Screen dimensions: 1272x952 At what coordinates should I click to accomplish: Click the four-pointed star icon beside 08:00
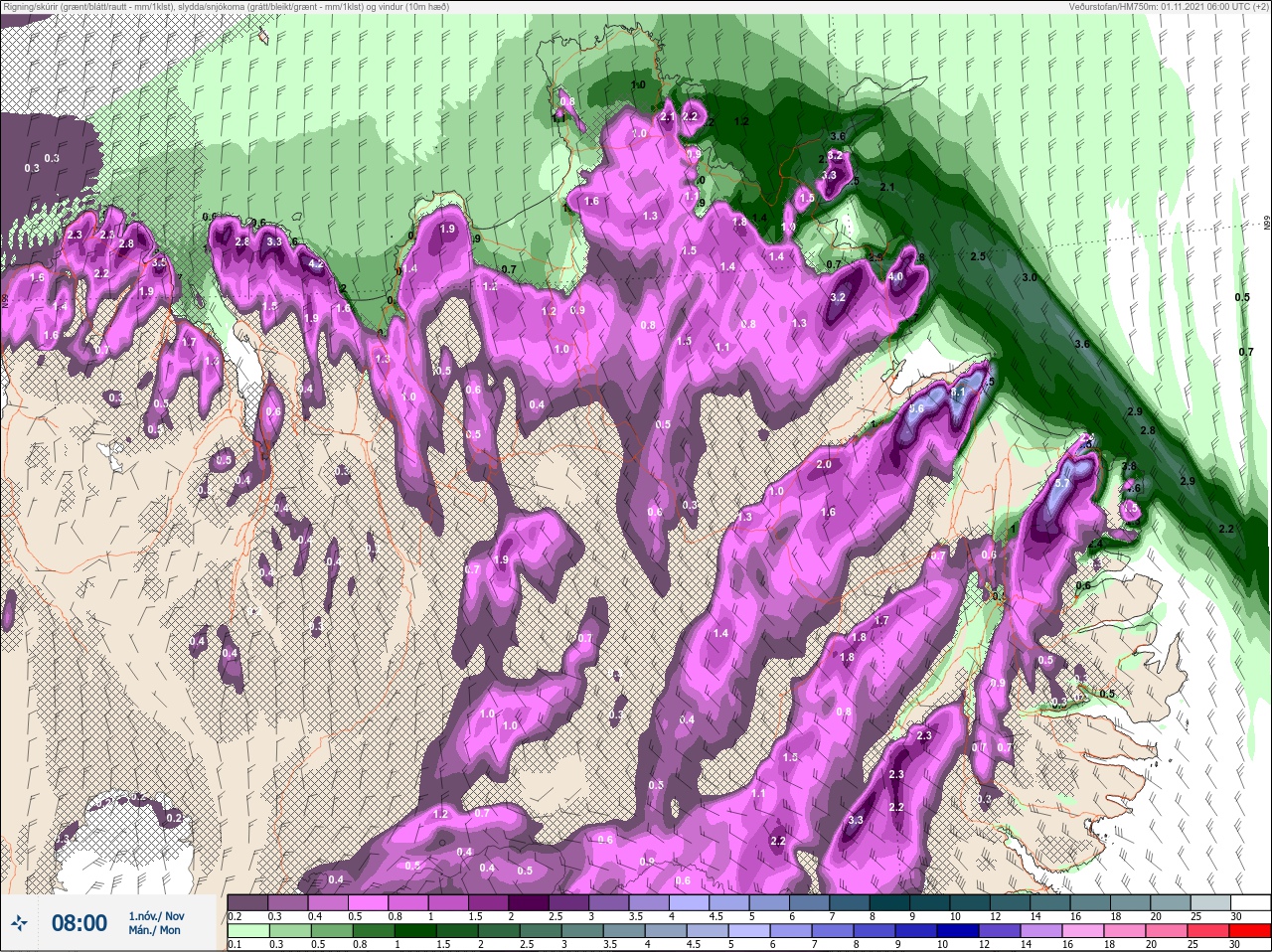tap(19, 923)
